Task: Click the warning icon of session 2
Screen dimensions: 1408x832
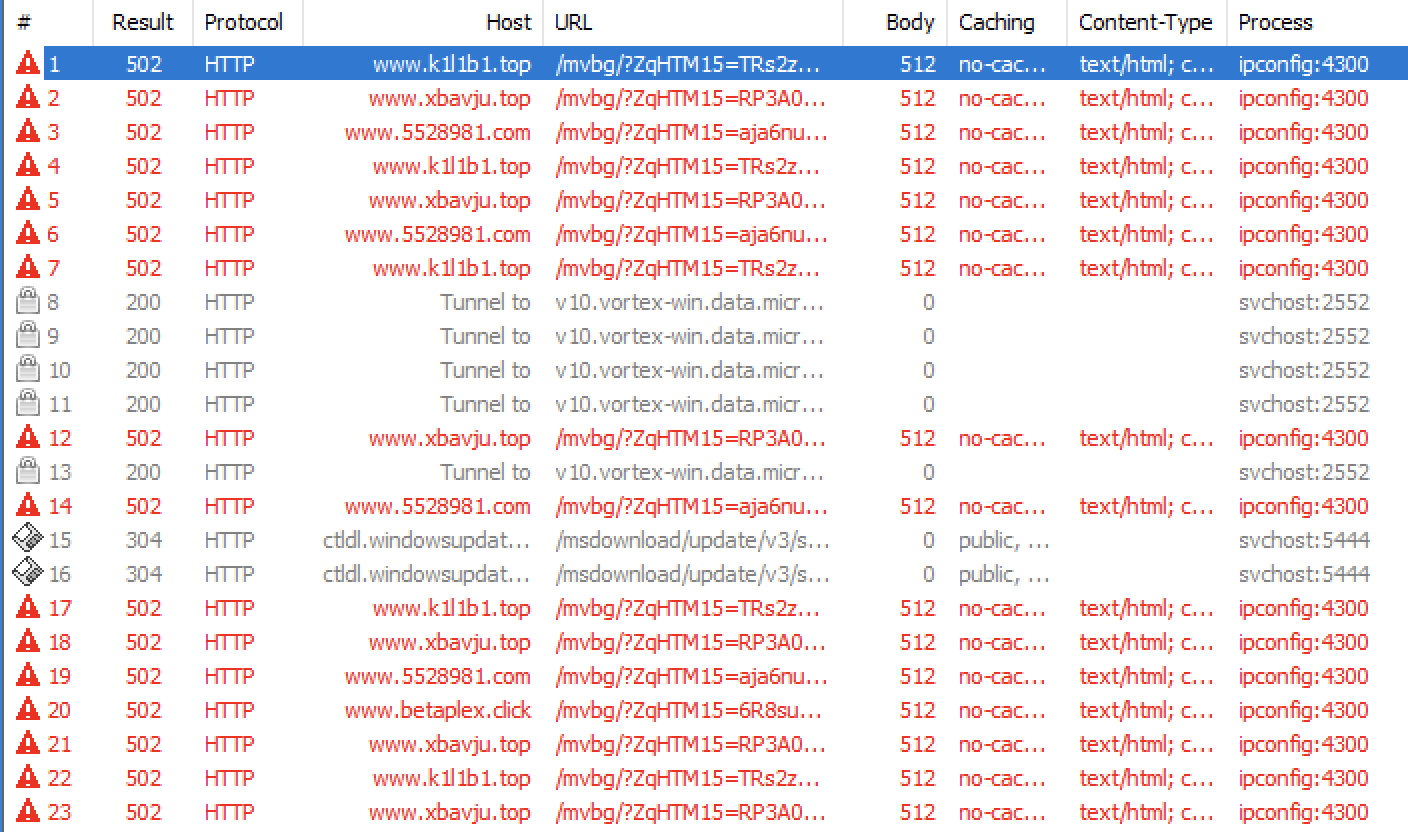Action: (x=28, y=98)
